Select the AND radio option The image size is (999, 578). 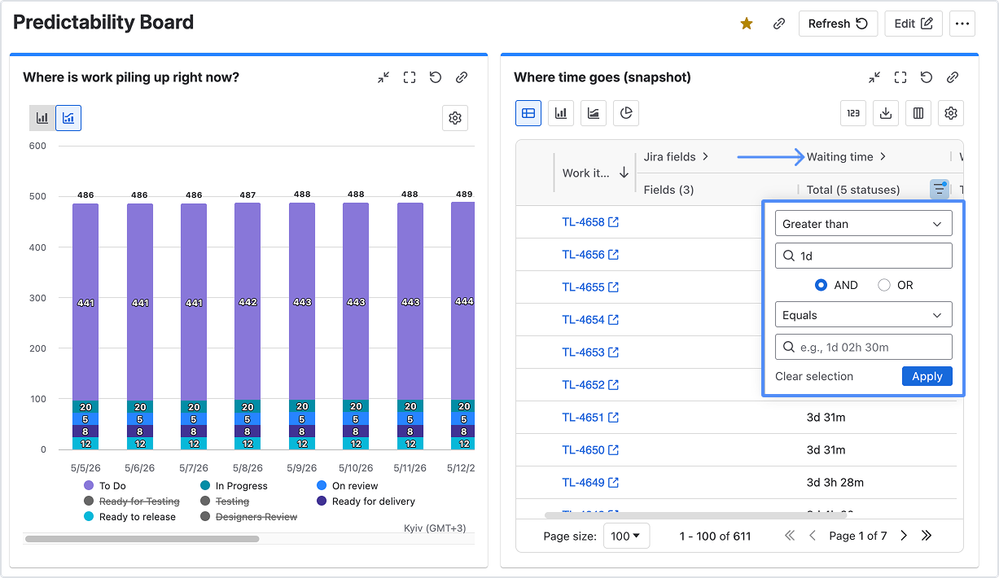[821, 285]
